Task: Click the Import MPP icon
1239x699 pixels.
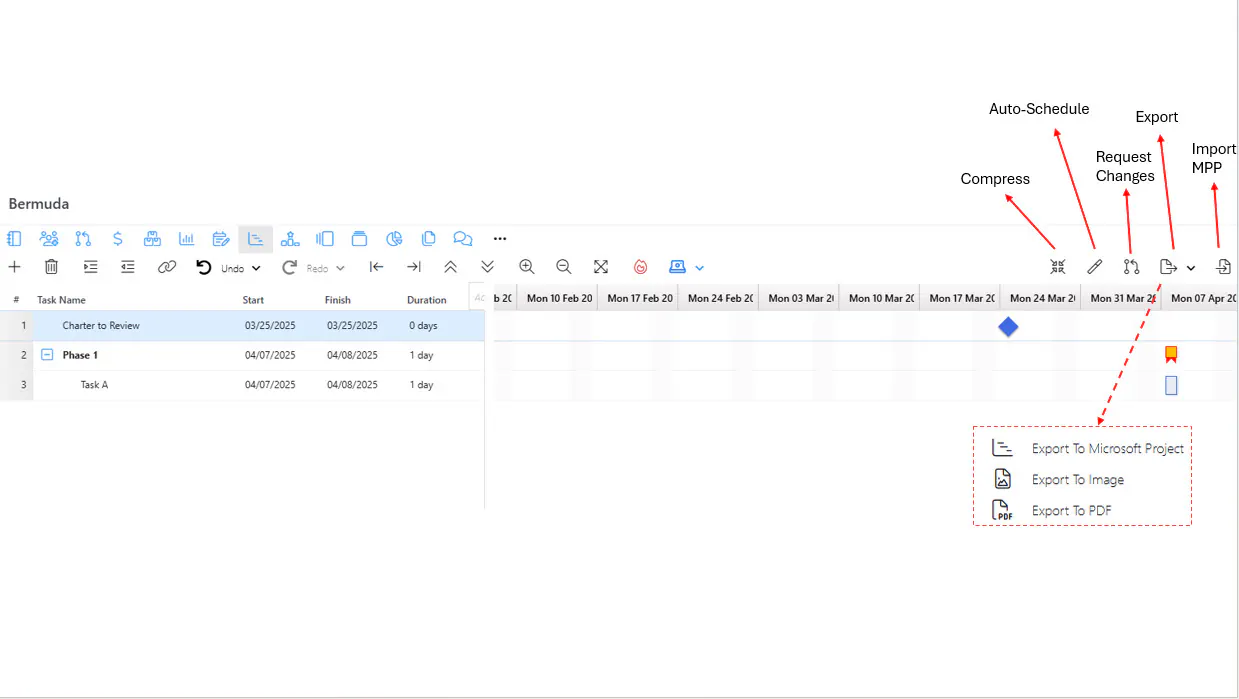Action: click(1223, 267)
